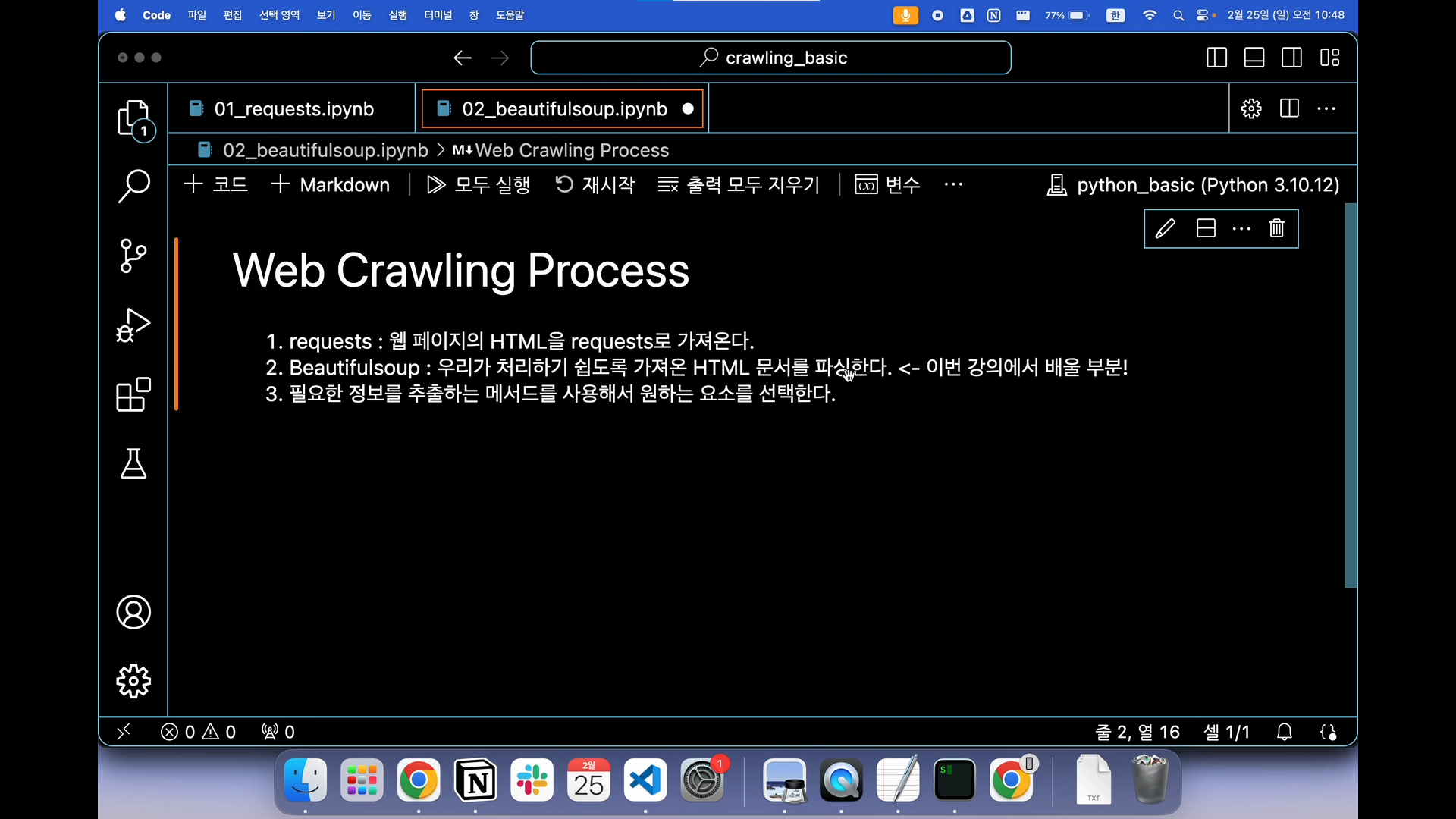Open the Extensions view
The height and width of the screenshot is (819, 1456).
(x=133, y=394)
